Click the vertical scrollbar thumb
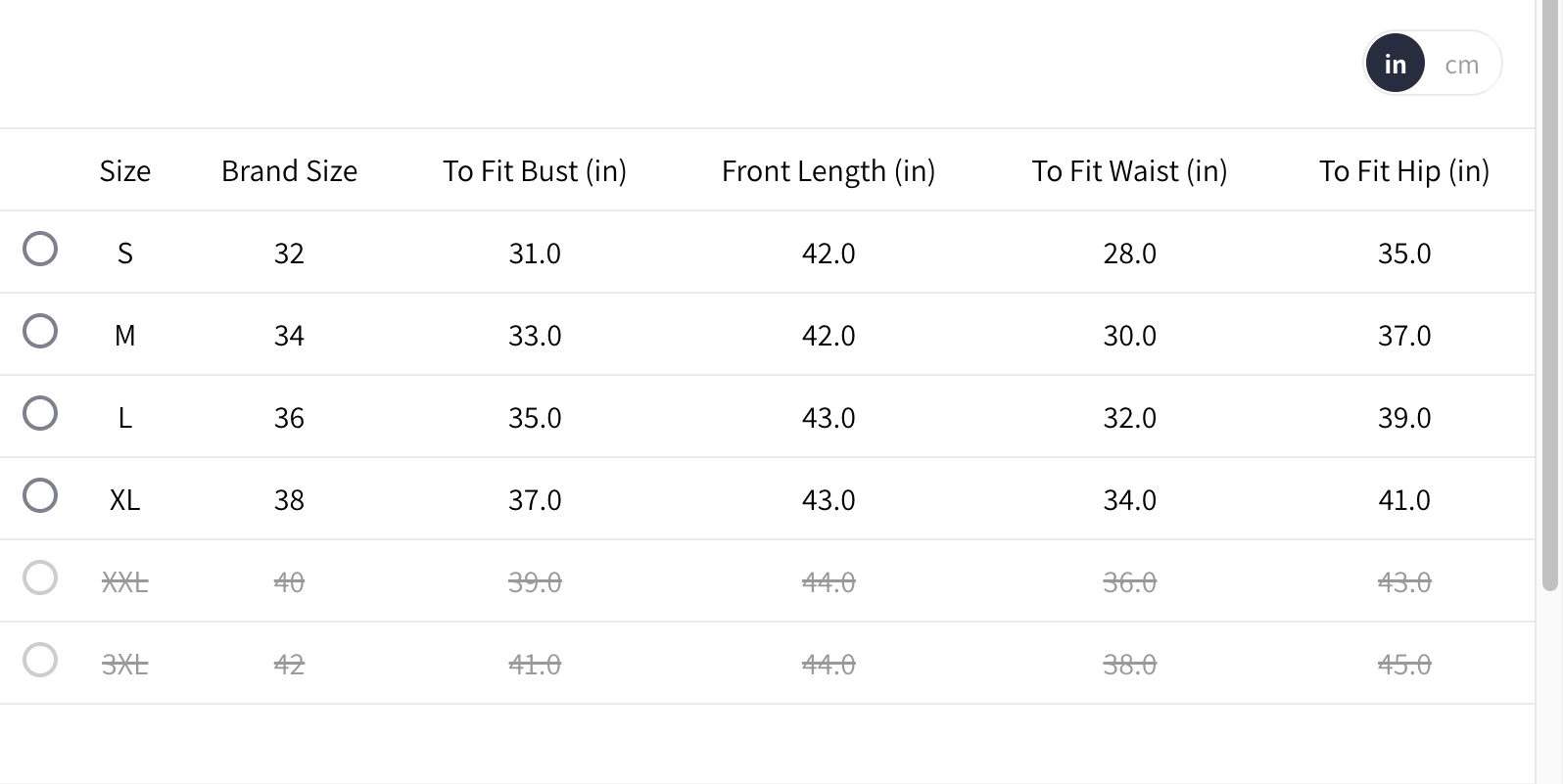1563x784 pixels. point(1549,294)
